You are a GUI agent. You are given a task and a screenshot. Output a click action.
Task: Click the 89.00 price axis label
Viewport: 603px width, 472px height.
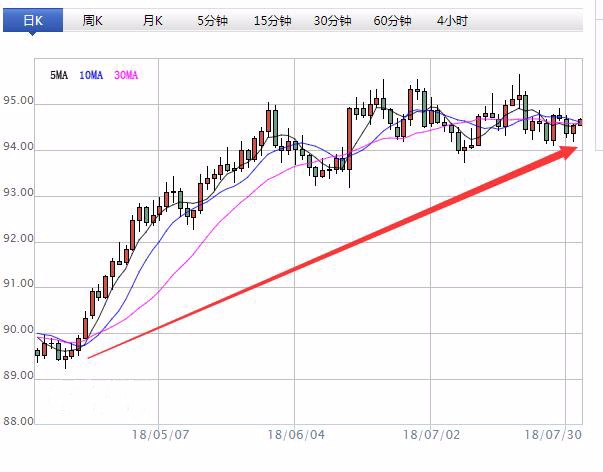point(18,375)
